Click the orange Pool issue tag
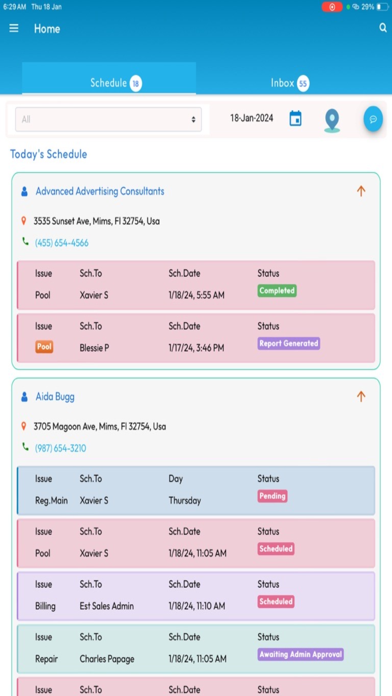Screen dimensions: 392x696 point(44,347)
